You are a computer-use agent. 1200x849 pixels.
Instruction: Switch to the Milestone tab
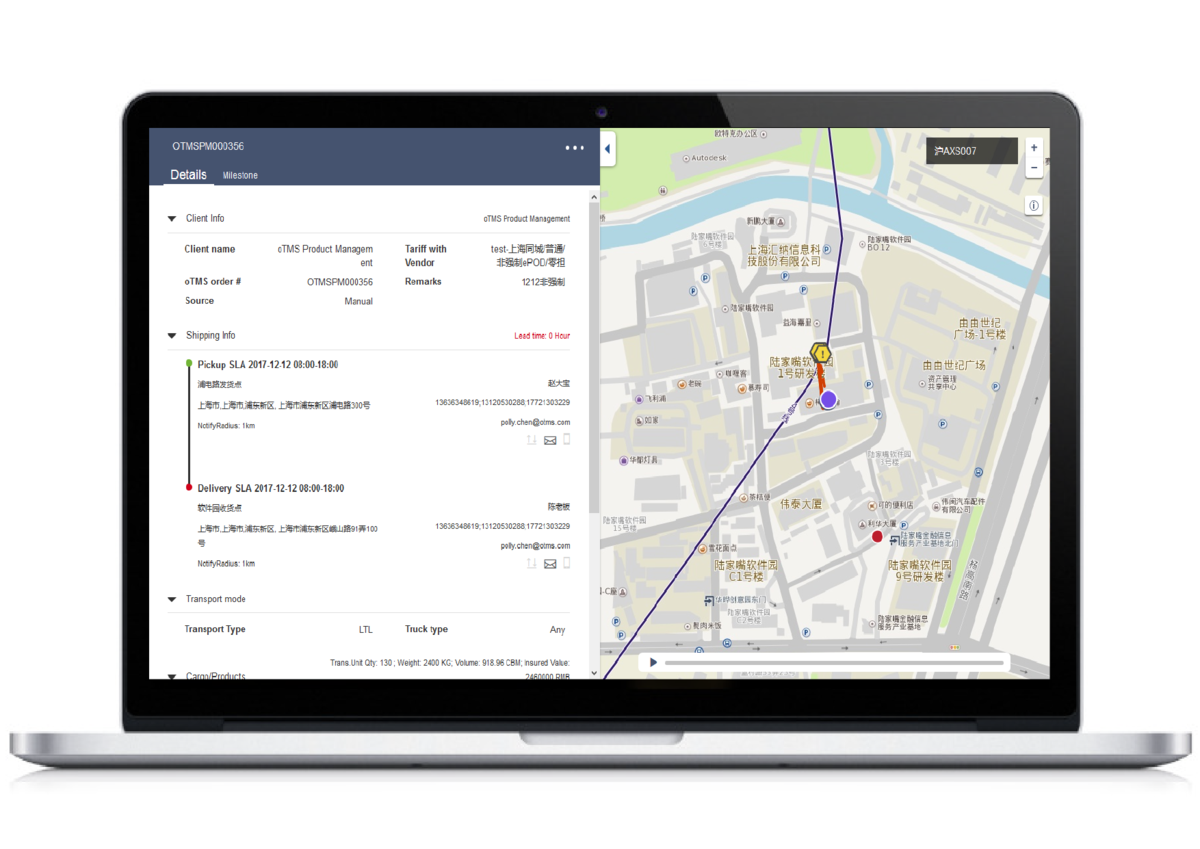coord(240,175)
